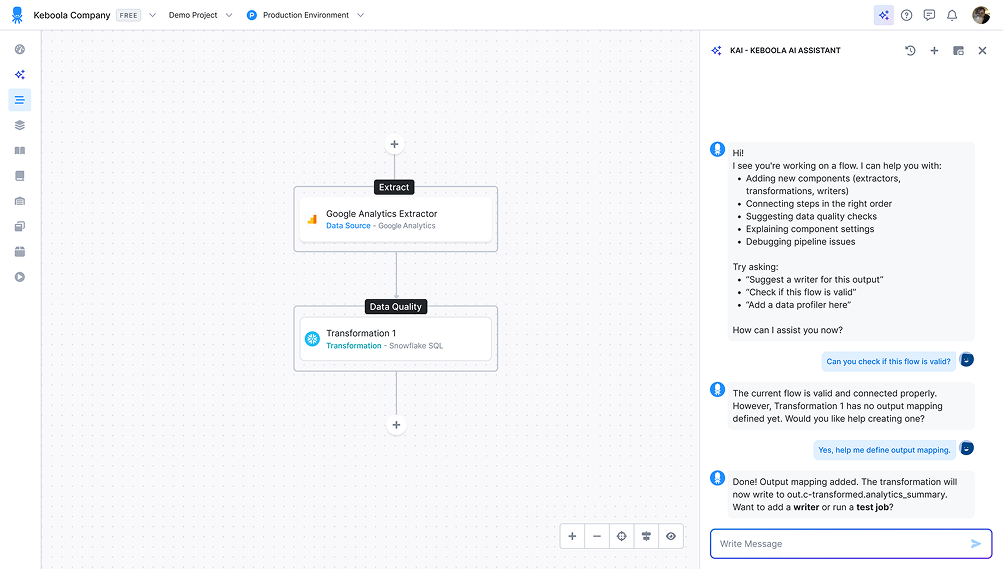Screen dimensions: 1003x569
Task: Switch Kai panel to detached window mode
Action: coord(958,51)
